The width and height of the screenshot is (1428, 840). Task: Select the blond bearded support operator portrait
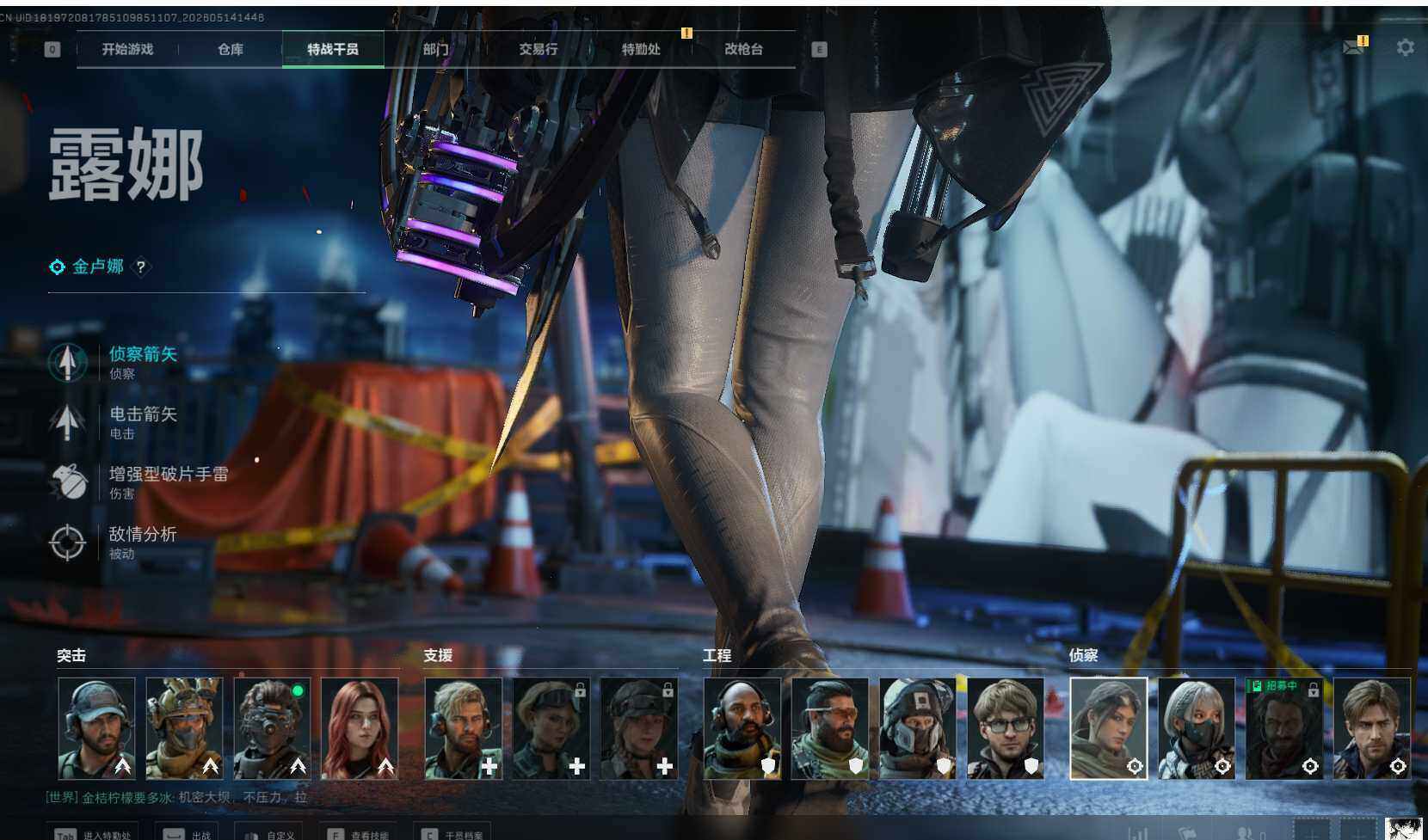[x=463, y=728]
